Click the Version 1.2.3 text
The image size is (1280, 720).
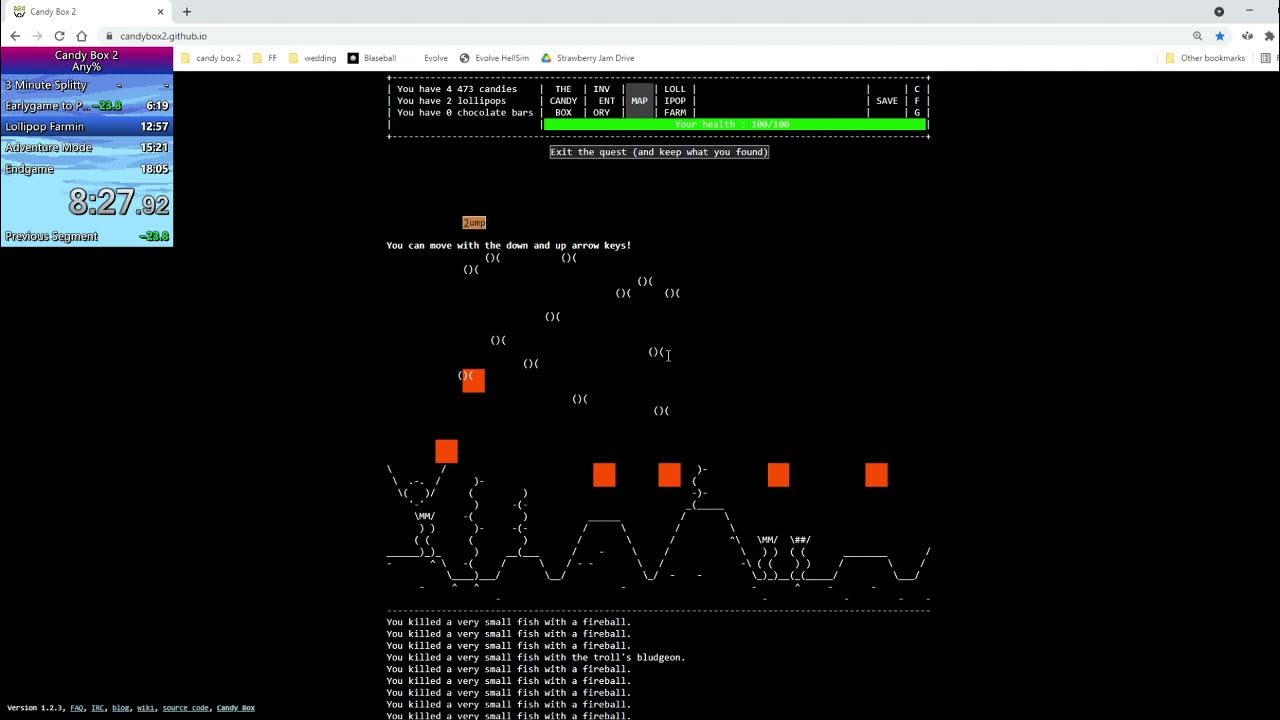[x=35, y=708]
